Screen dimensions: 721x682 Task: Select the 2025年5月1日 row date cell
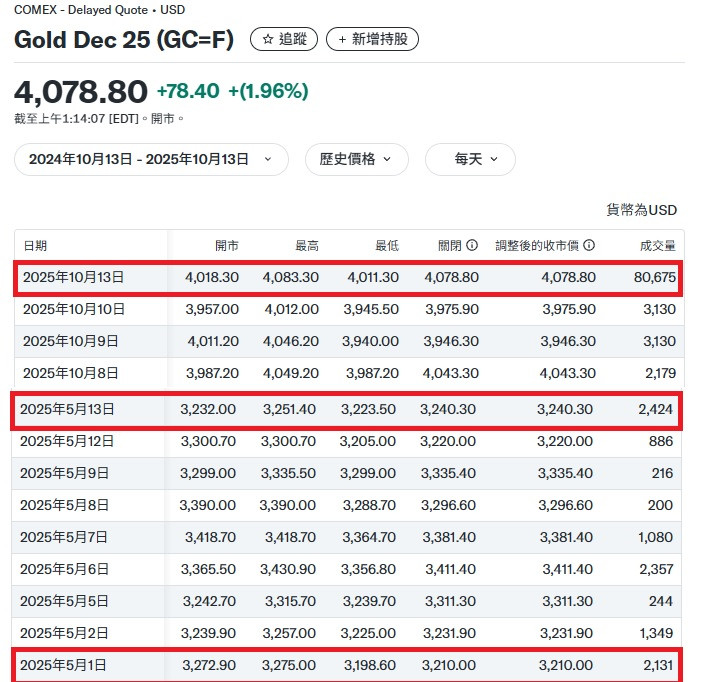63,665
